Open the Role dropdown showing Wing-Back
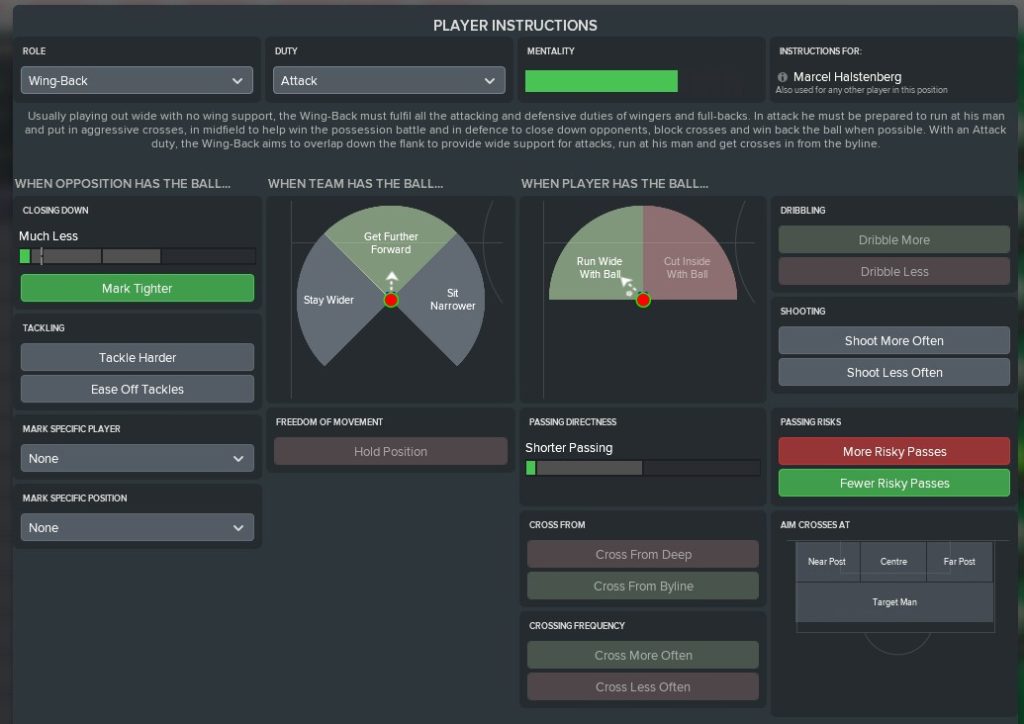The height and width of the screenshot is (724, 1024). click(x=137, y=80)
